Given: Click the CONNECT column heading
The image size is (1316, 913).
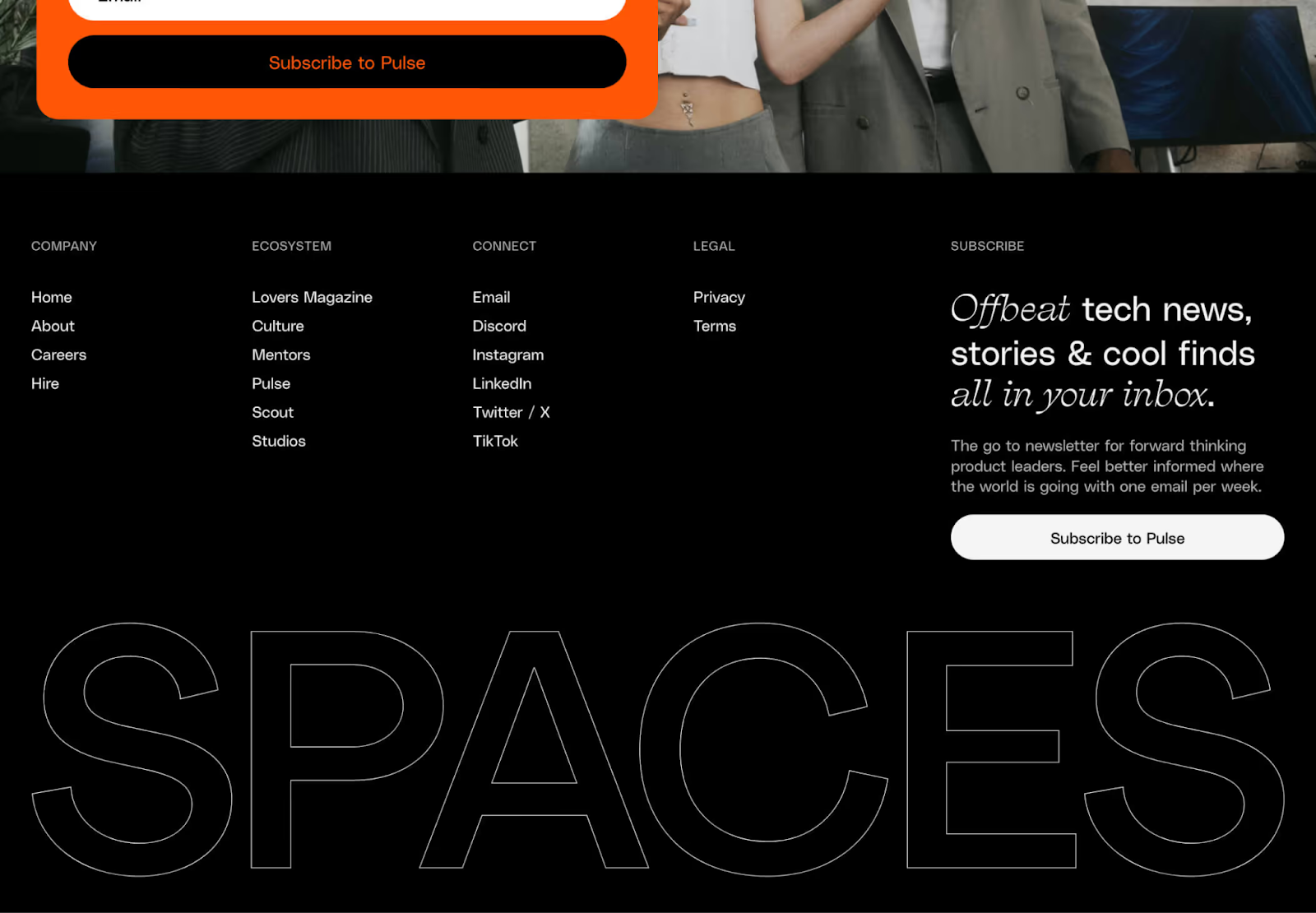Looking at the screenshot, I should click(x=504, y=246).
